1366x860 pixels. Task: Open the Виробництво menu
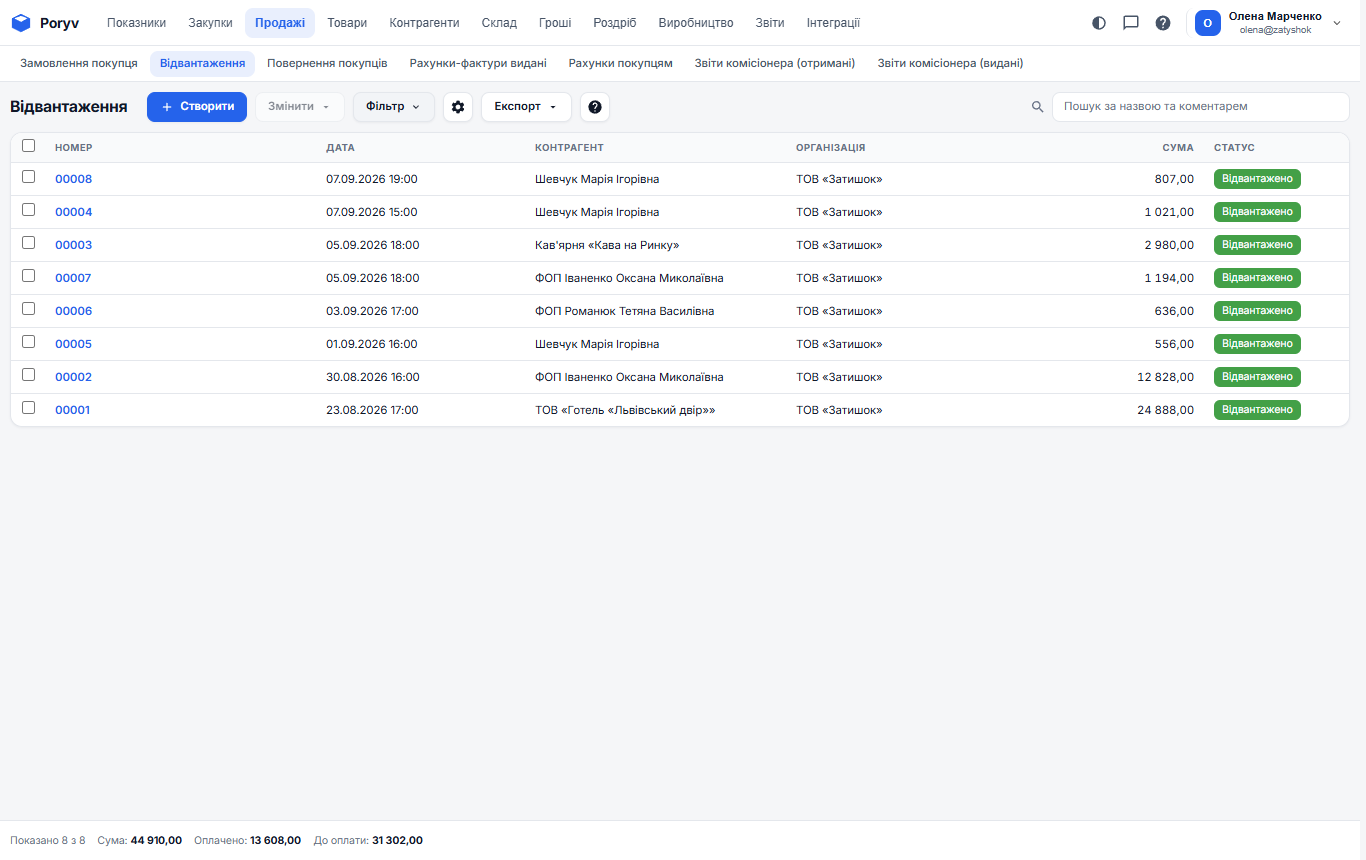pyautogui.click(x=696, y=23)
